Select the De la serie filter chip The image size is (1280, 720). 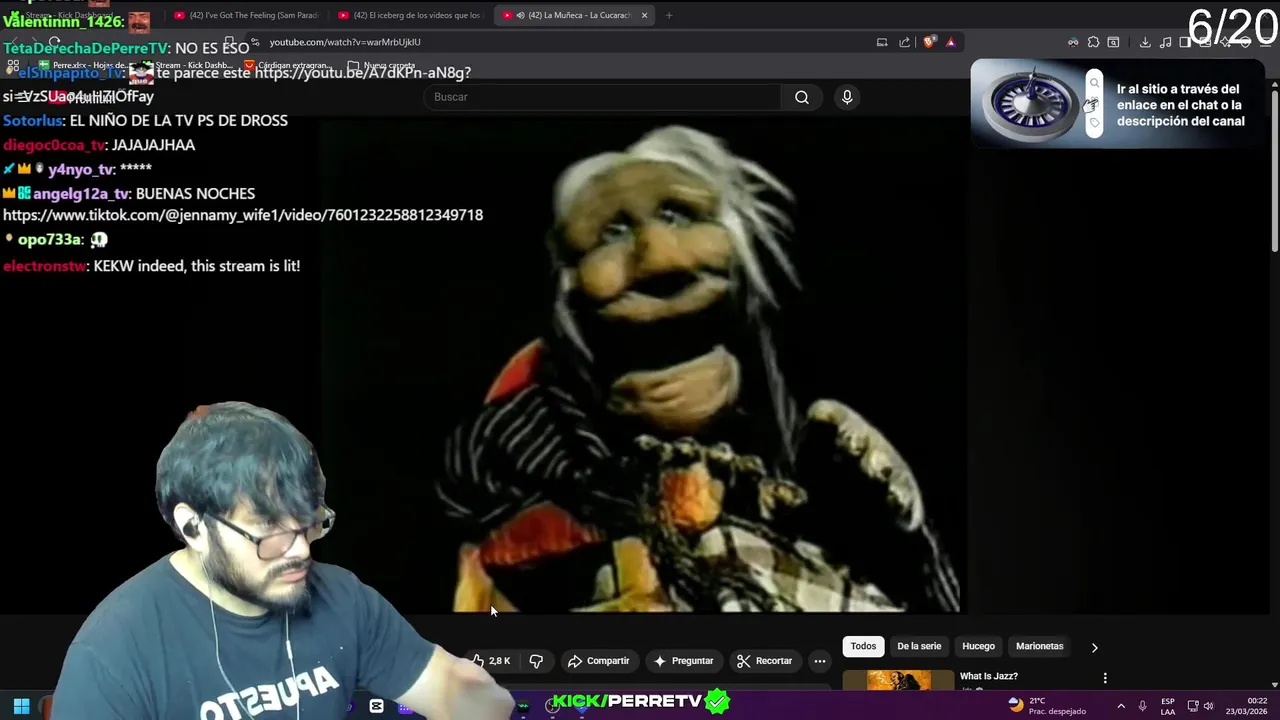point(919,646)
